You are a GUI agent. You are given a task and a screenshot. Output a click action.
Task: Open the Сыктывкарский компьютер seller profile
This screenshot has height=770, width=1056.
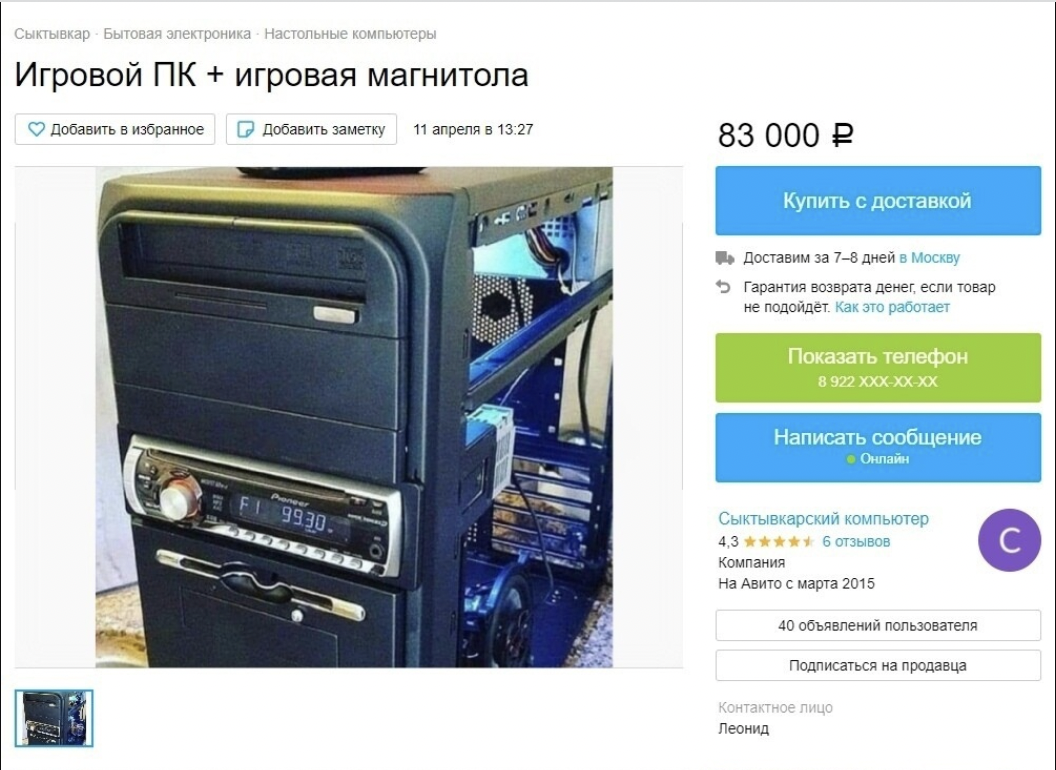coord(823,519)
